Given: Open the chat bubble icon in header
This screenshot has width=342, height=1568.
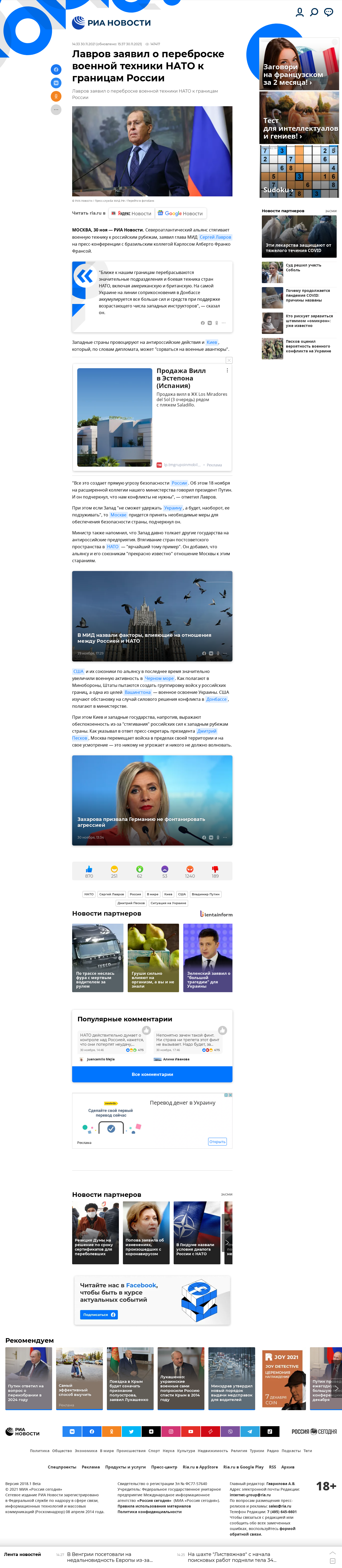Looking at the screenshot, I should (329, 12).
